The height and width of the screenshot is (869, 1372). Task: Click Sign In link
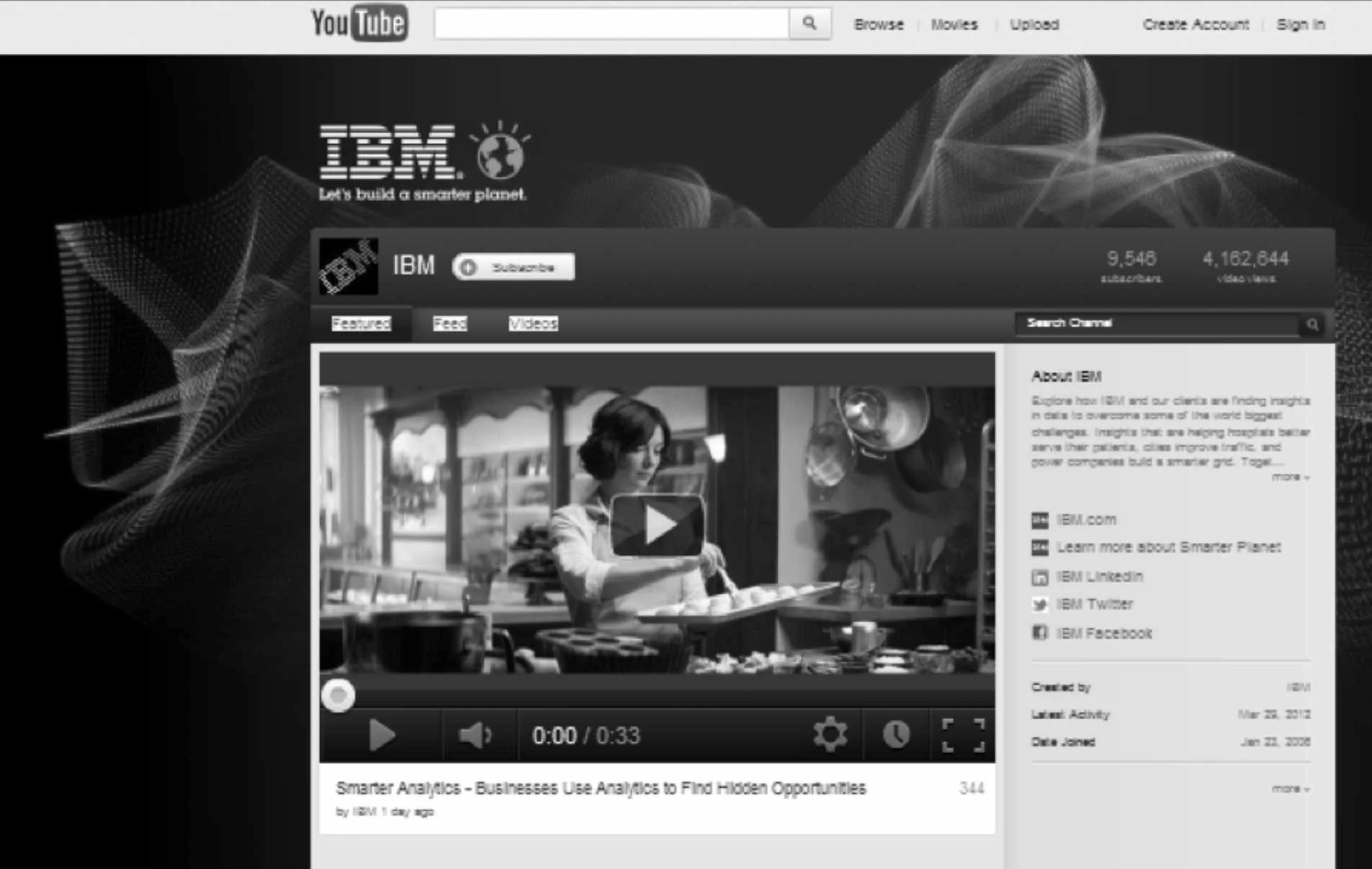click(x=1301, y=24)
